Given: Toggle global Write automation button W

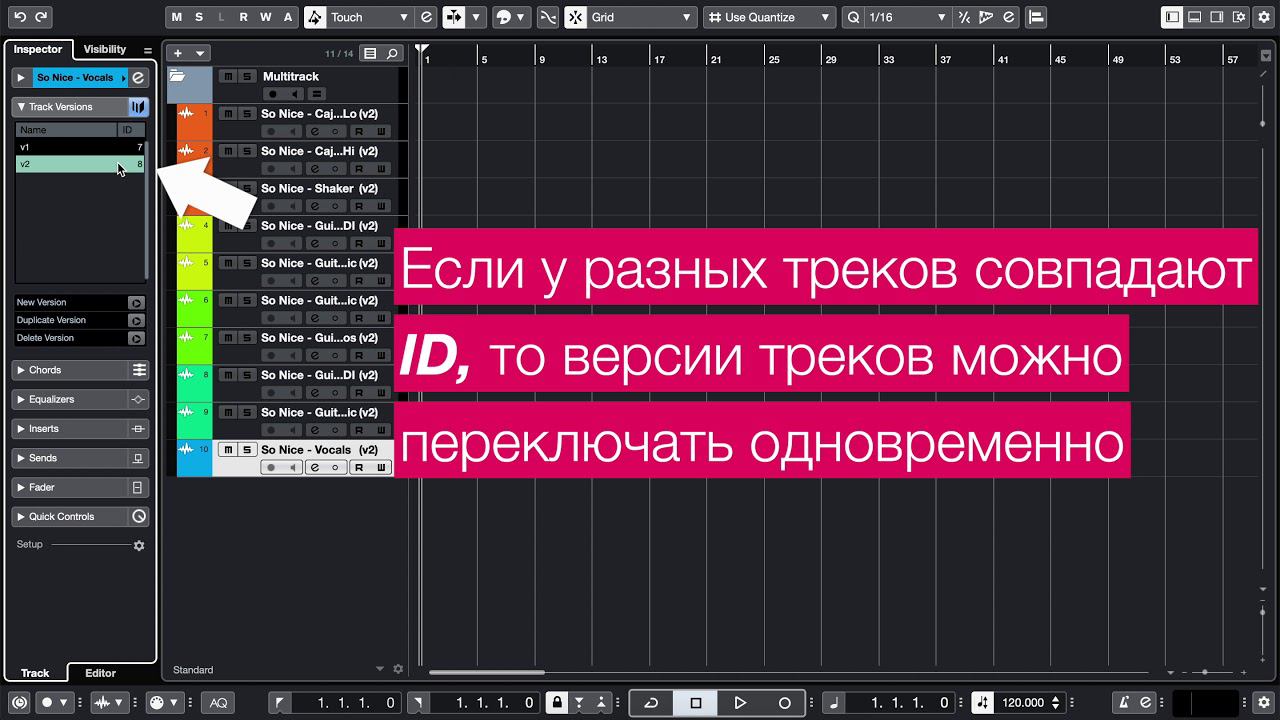Looking at the screenshot, I should 265,17.
